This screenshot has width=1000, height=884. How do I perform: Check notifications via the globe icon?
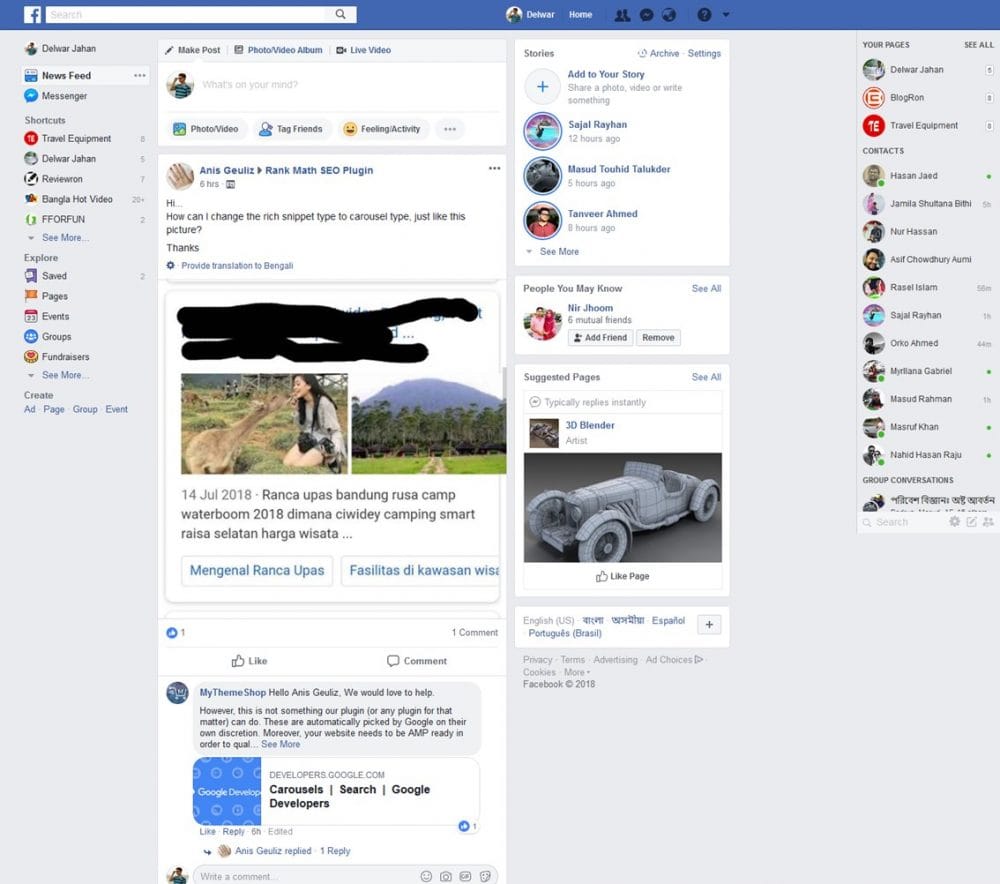667,14
